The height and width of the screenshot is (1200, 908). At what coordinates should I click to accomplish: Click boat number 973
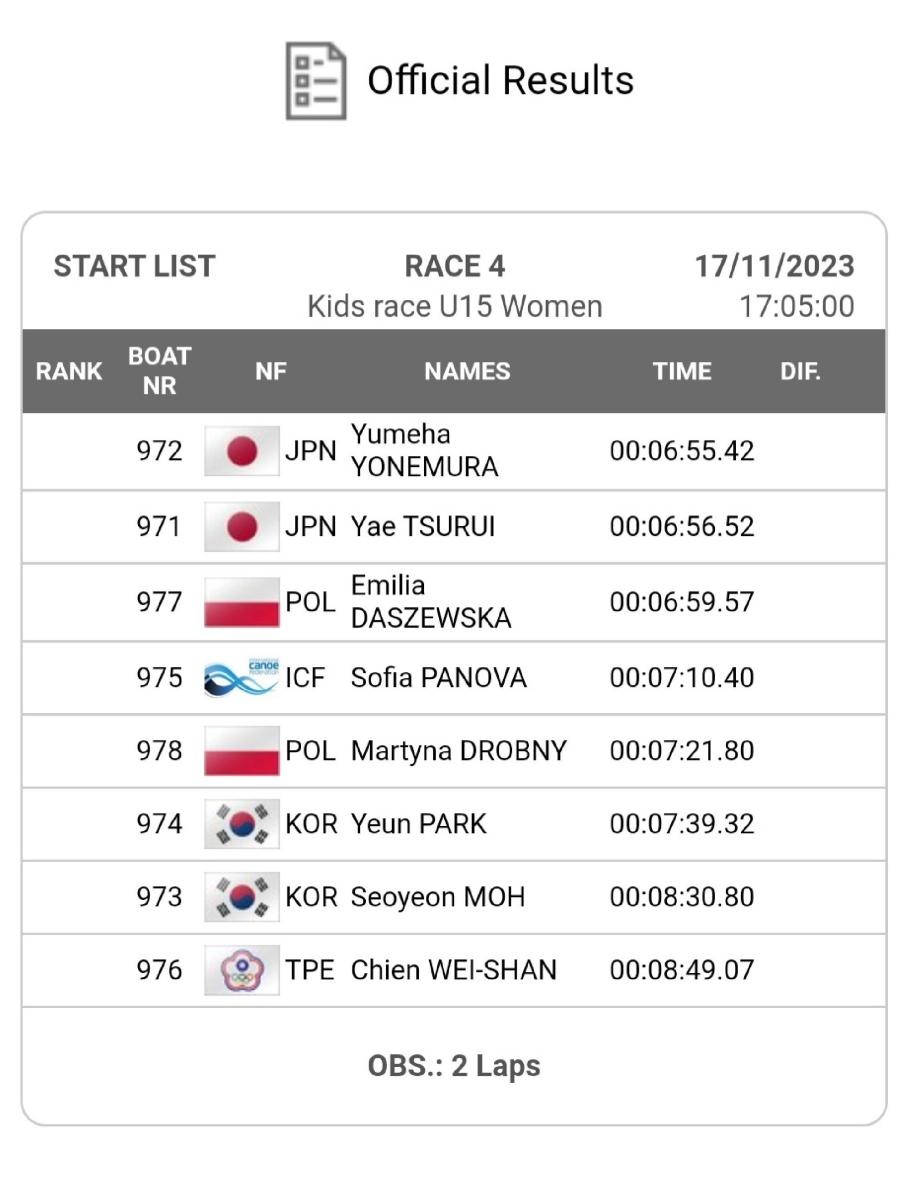click(x=159, y=897)
